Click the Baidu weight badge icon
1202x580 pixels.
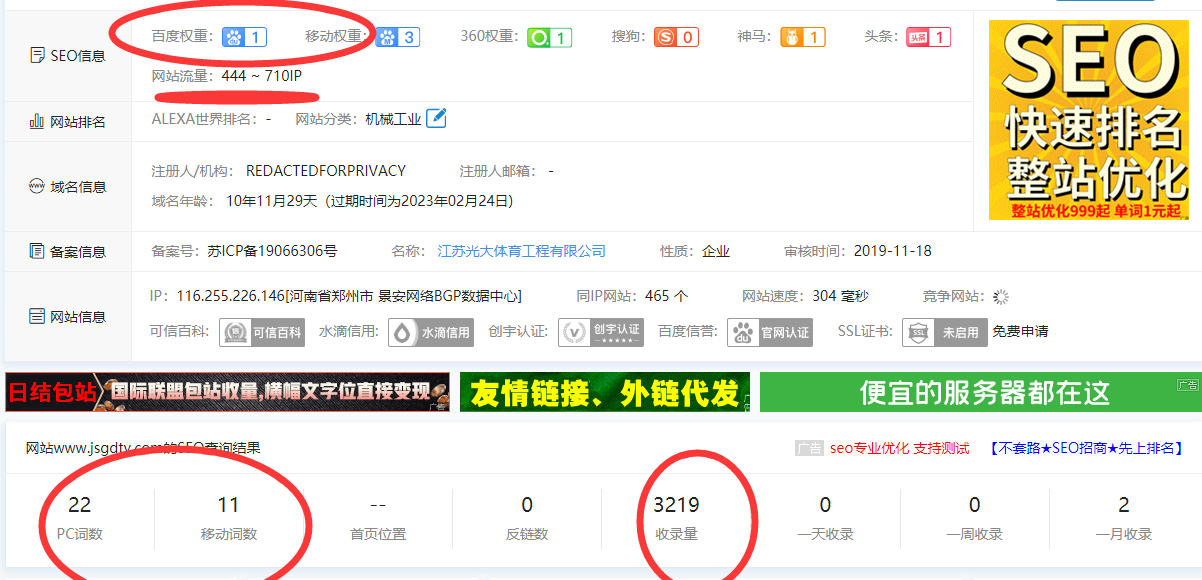(x=244, y=38)
